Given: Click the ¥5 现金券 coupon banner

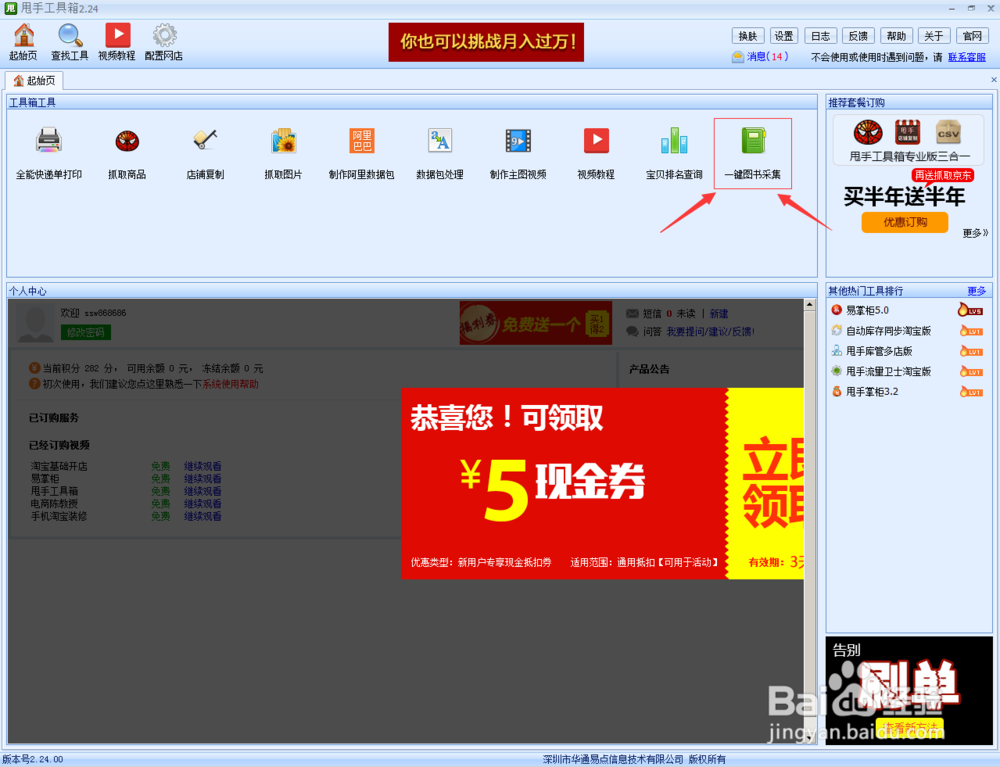Looking at the screenshot, I should [x=602, y=483].
